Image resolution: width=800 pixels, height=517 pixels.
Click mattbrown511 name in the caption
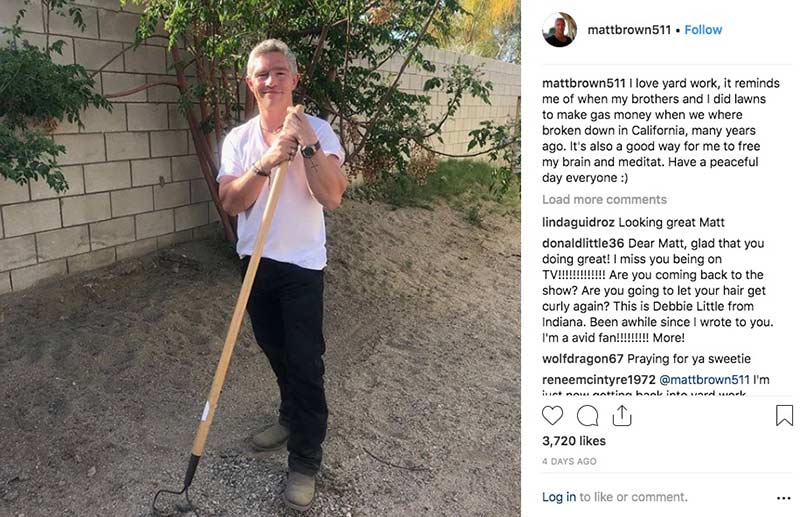coord(583,83)
